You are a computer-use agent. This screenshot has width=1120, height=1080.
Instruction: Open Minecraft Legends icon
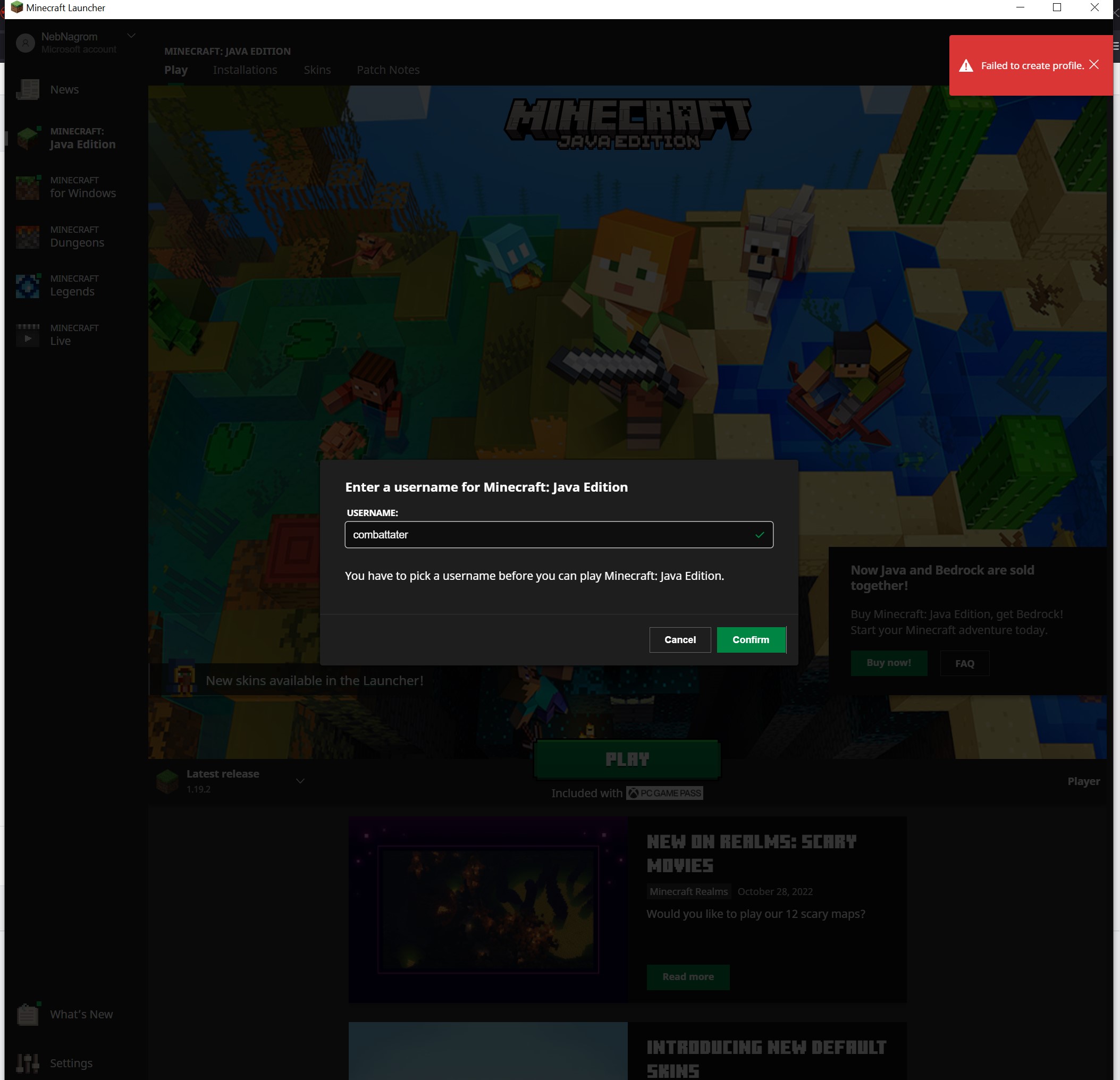pos(28,286)
